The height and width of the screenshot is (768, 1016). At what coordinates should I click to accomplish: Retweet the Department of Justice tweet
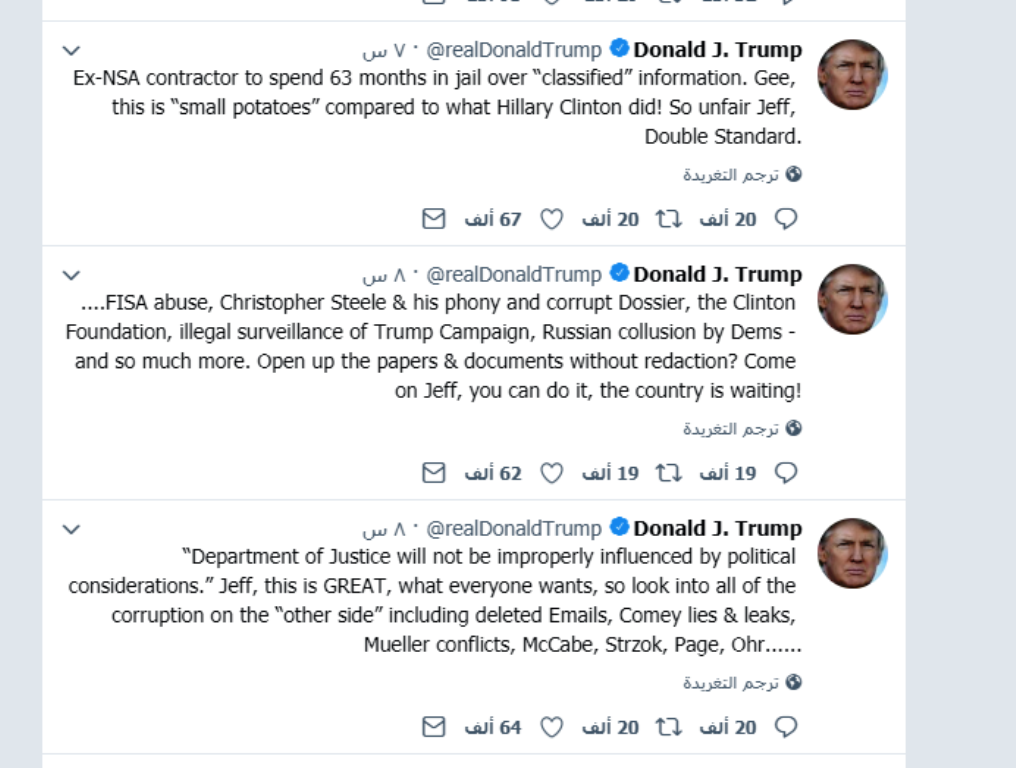coord(668,727)
